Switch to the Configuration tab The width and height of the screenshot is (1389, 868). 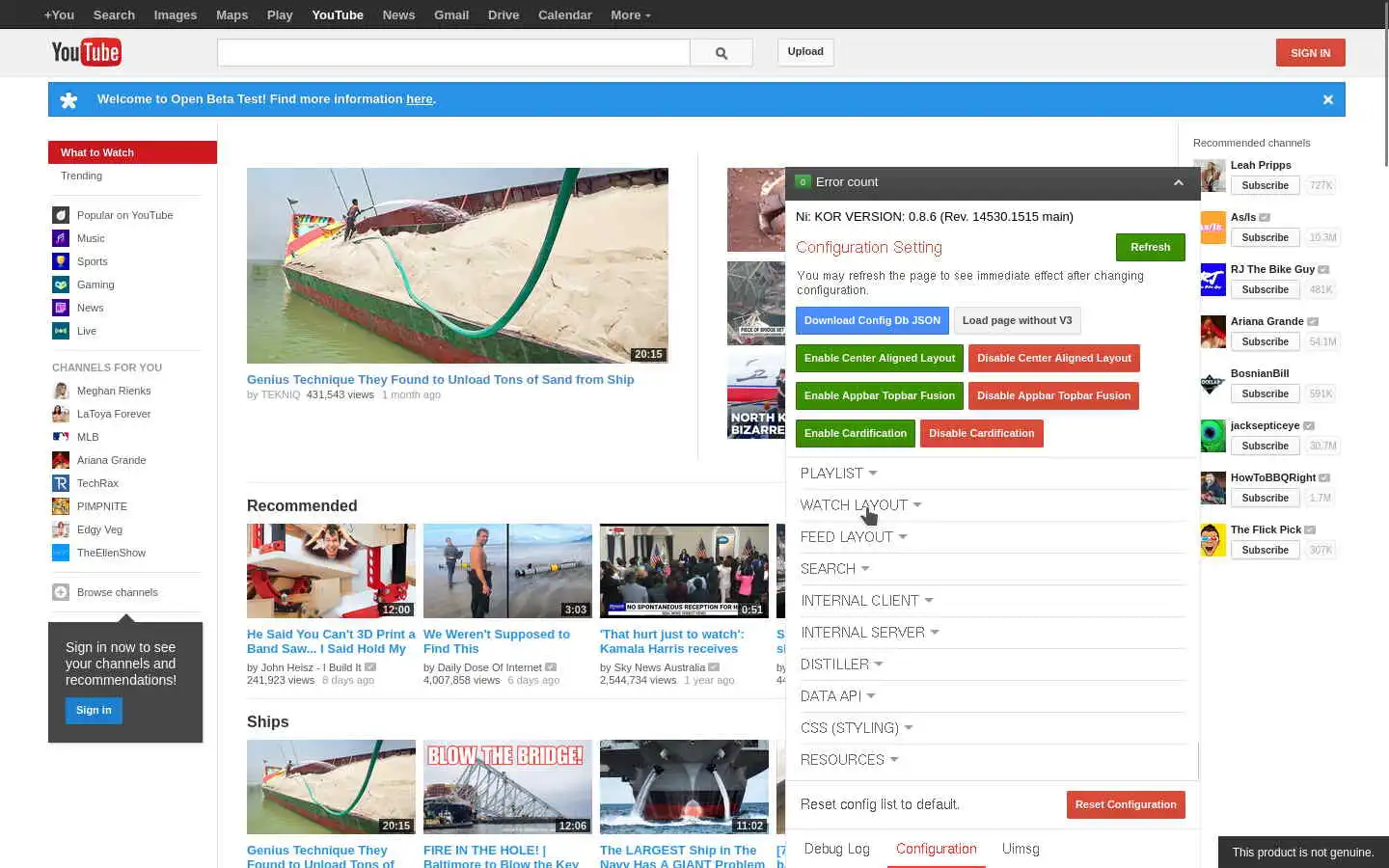pos(936,849)
